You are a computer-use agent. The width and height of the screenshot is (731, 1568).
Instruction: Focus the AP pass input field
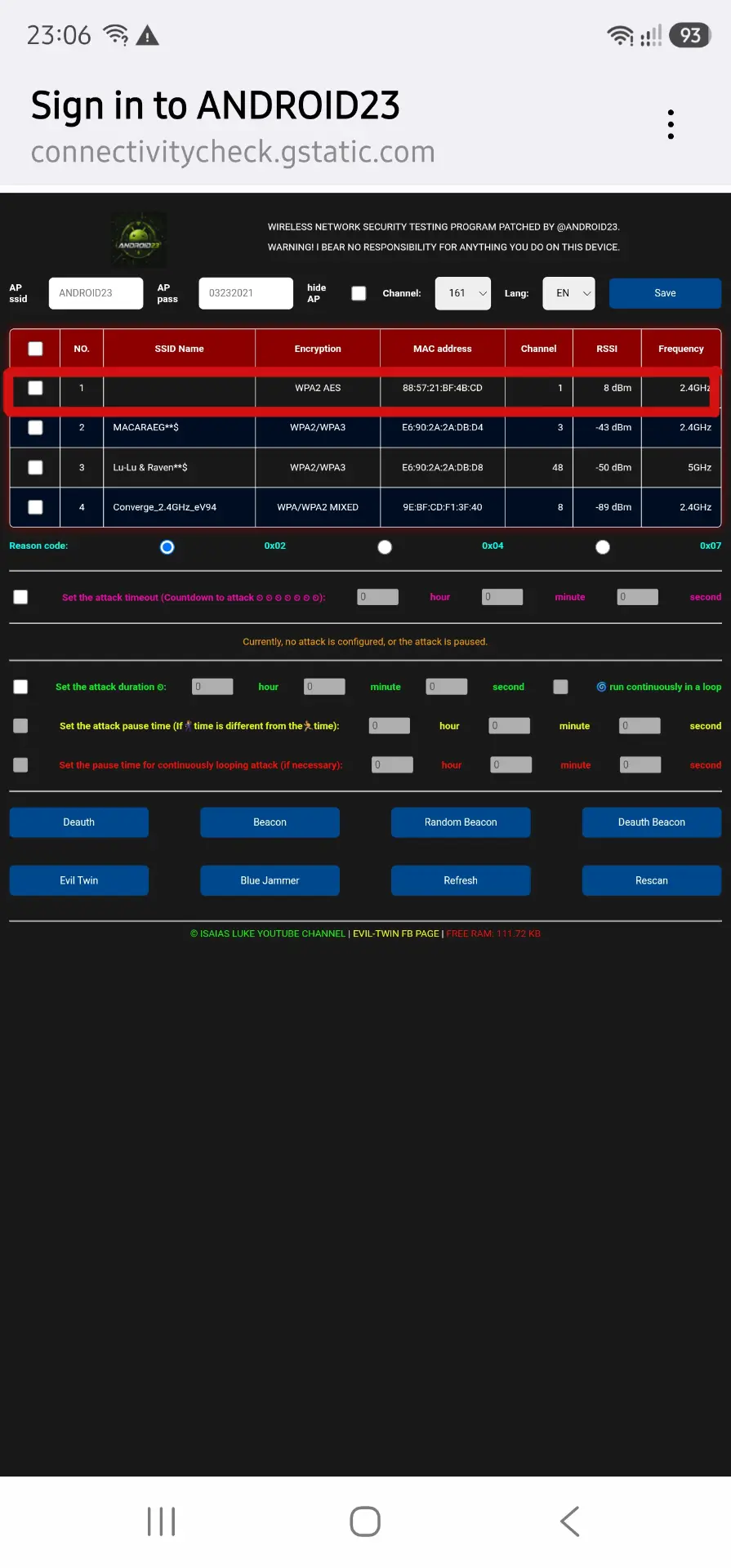[246, 293]
